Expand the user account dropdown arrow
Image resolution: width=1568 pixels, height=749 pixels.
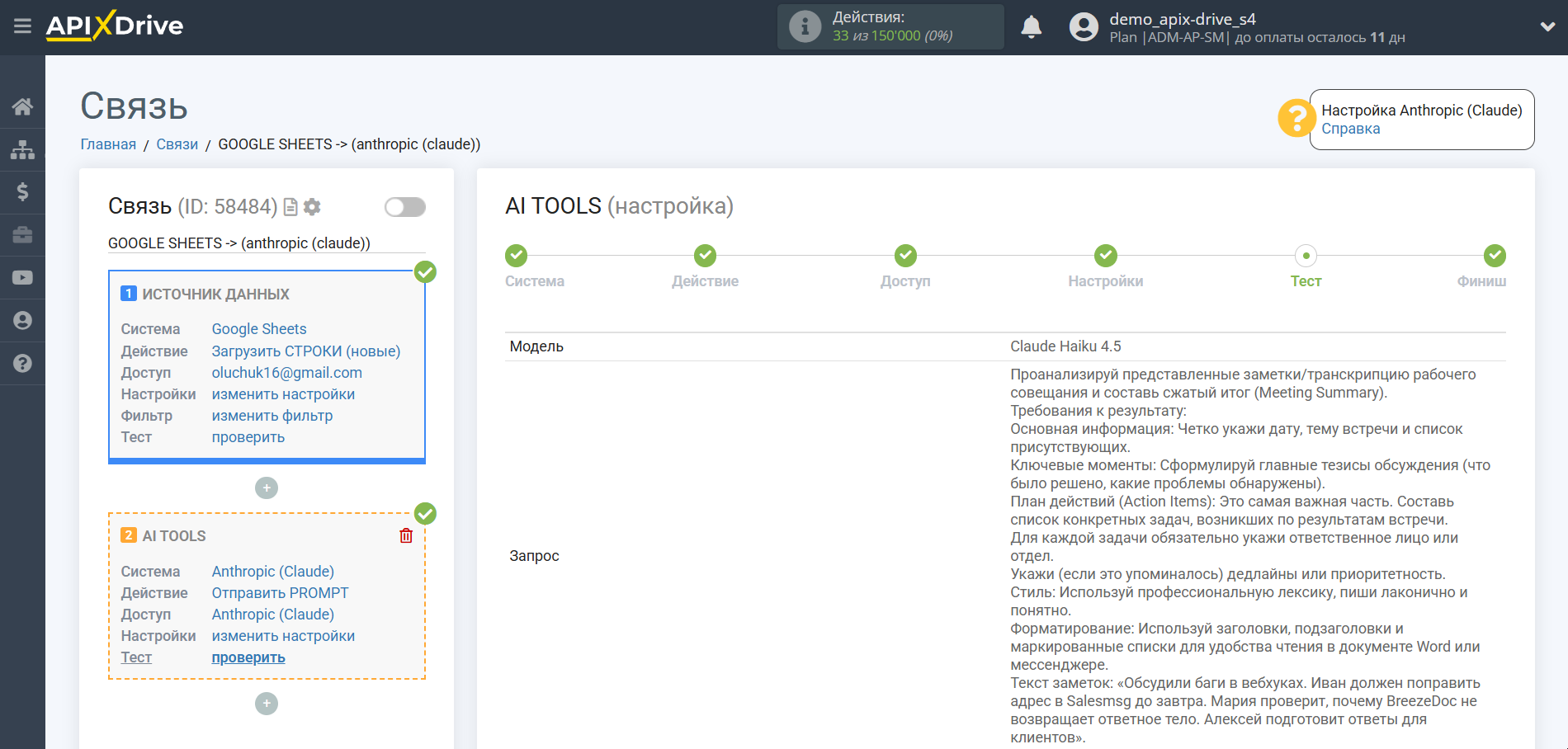(x=1547, y=26)
